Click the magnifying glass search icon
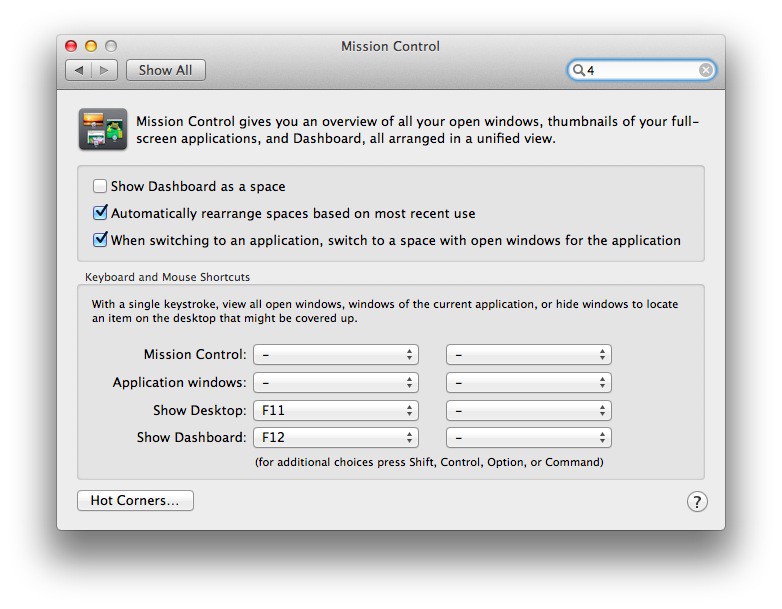Screen dimensions: 782x609 pos(578,70)
